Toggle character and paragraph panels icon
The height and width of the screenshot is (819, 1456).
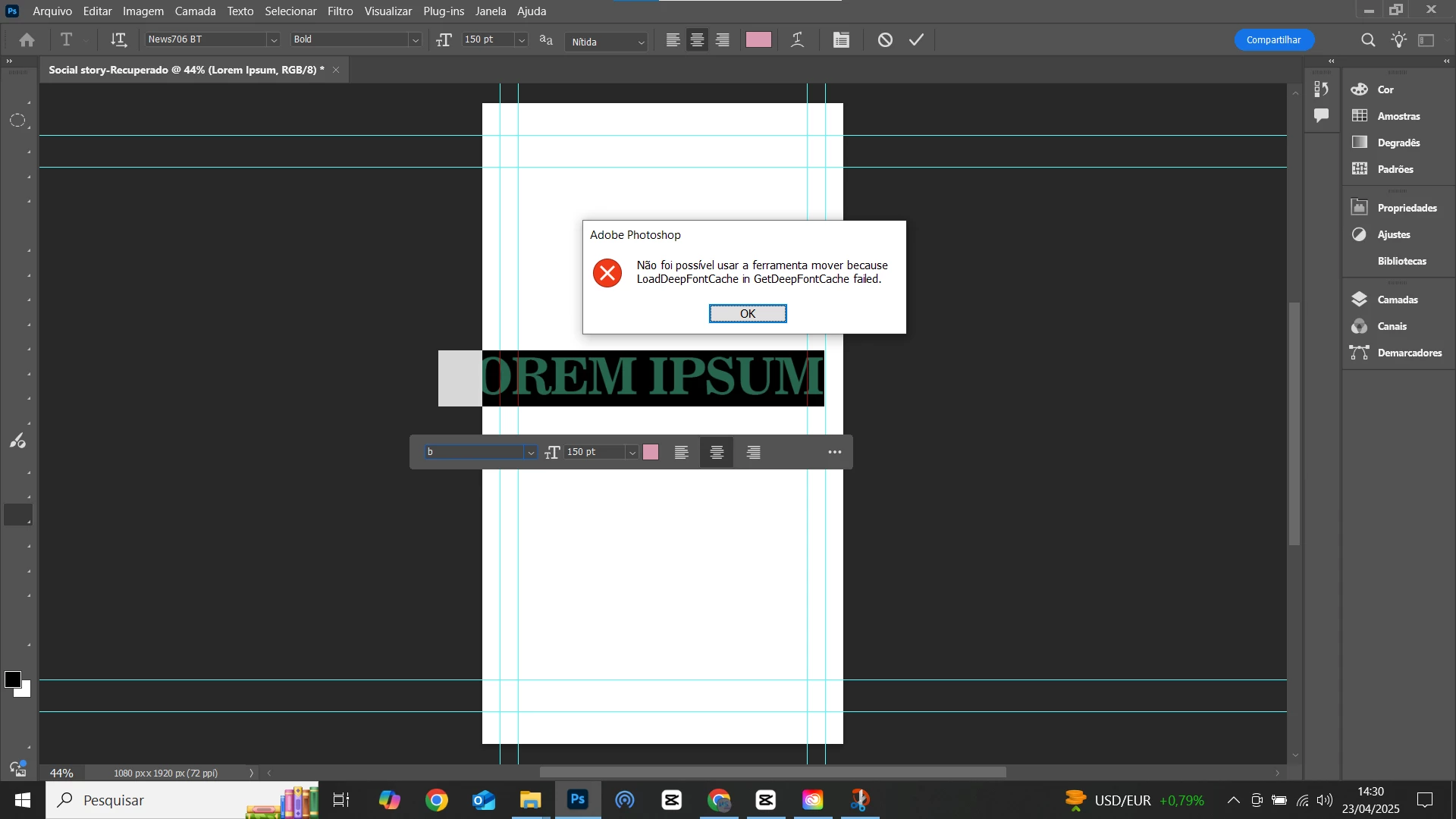coord(841,39)
